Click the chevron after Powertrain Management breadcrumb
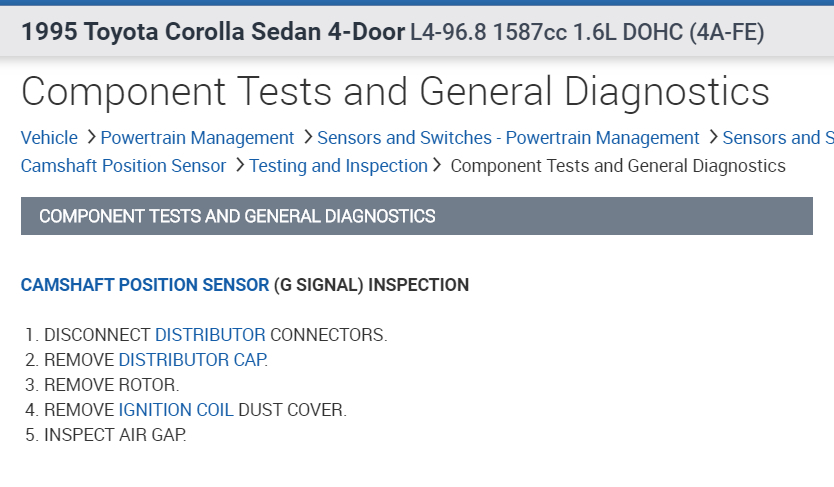This screenshot has height=487, width=834. pos(308,137)
